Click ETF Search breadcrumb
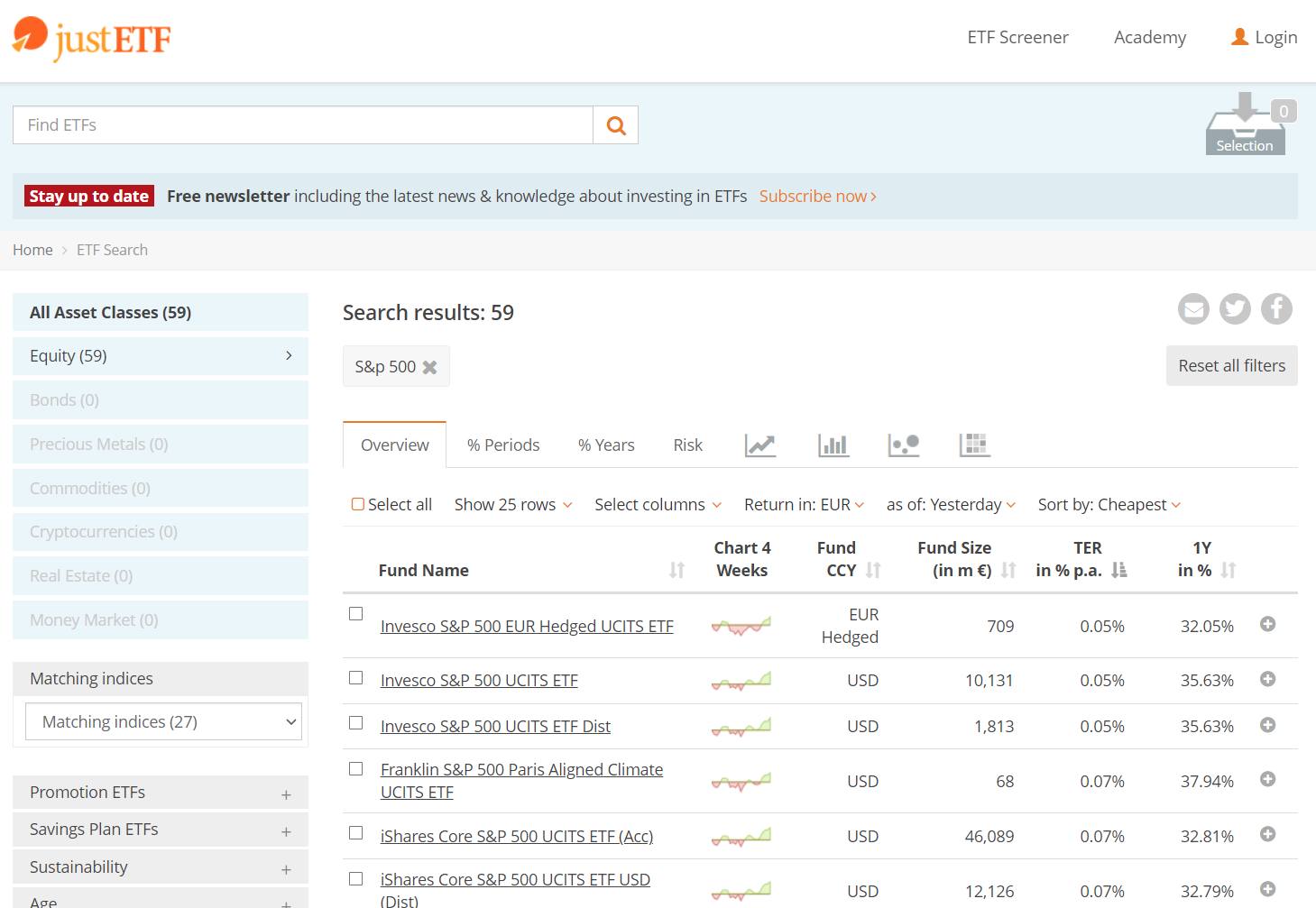Screen dimensions: 1316x908 click(x=112, y=250)
